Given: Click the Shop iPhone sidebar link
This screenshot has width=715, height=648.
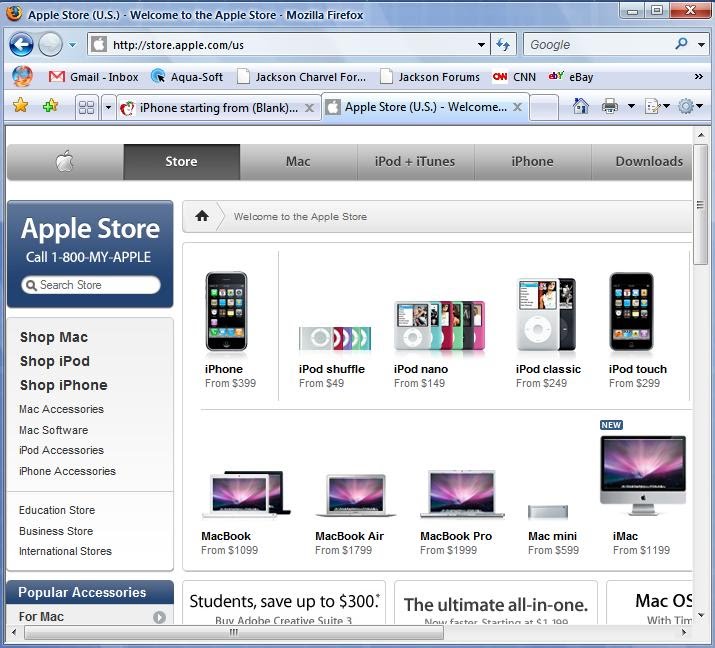Looking at the screenshot, I should pyautogui.click(x=63, y=385).
